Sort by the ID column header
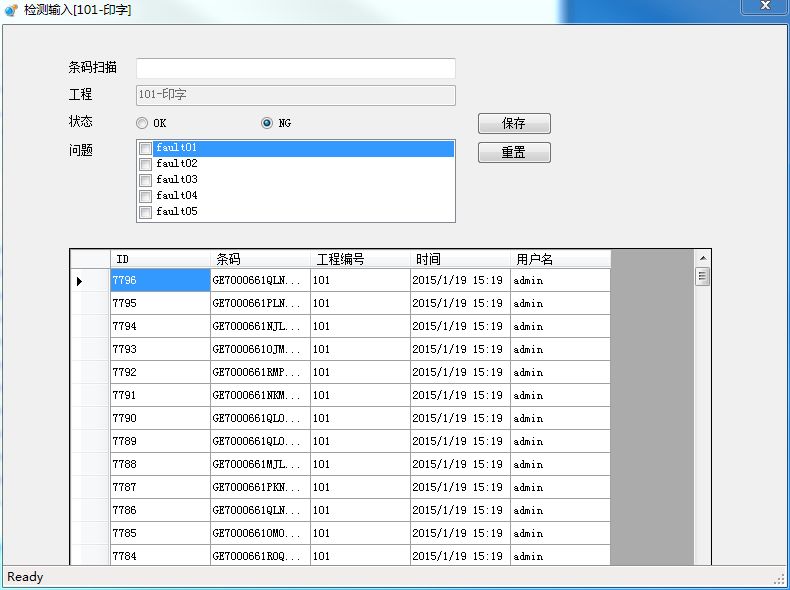This screenshot has width=790, height=590. (x=160, y=259)
